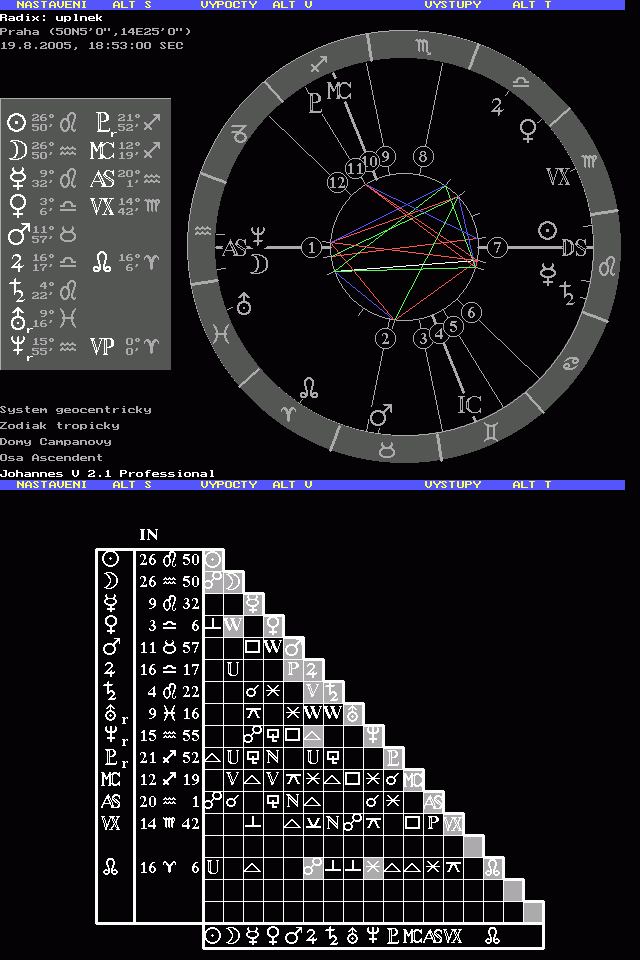Image resolution: width=640 pixels, height=960 pixels.
Task: Click VYSTUPY in the lower menu bar
Action: (452, 485)
